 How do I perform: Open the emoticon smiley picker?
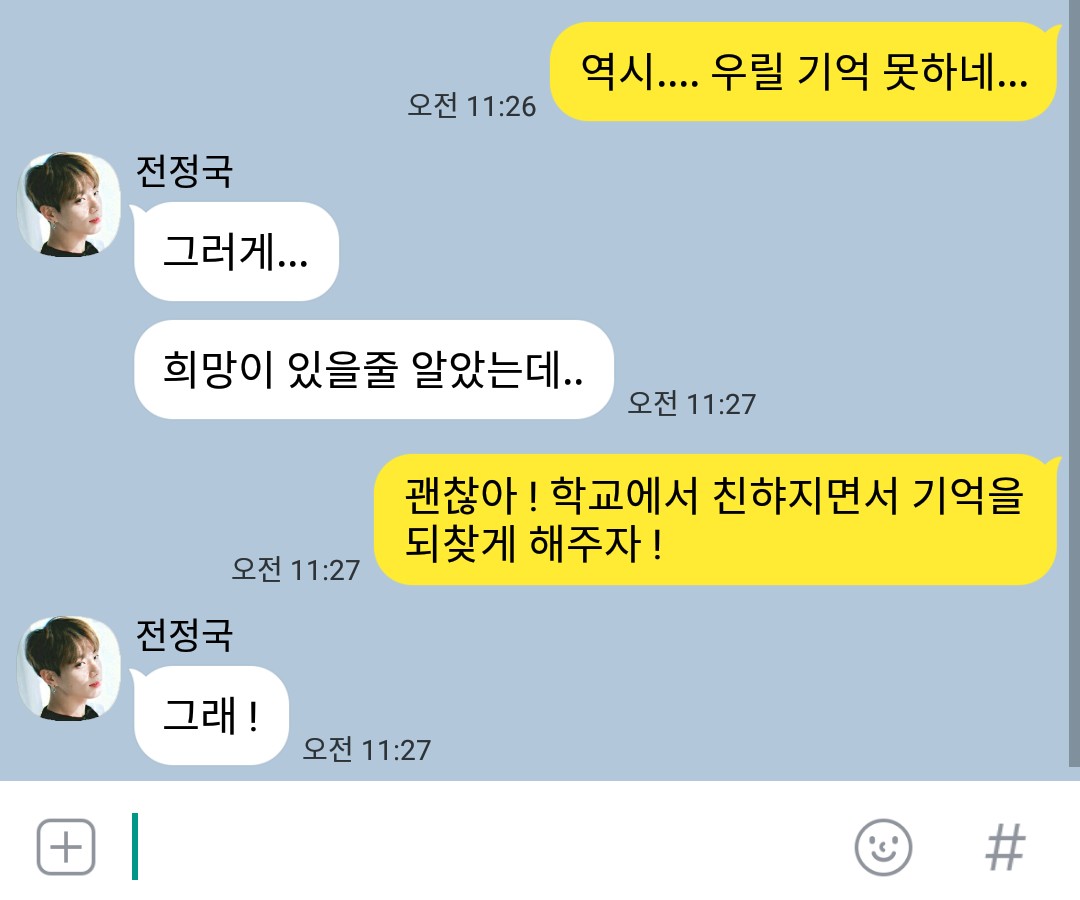point(883,847)
